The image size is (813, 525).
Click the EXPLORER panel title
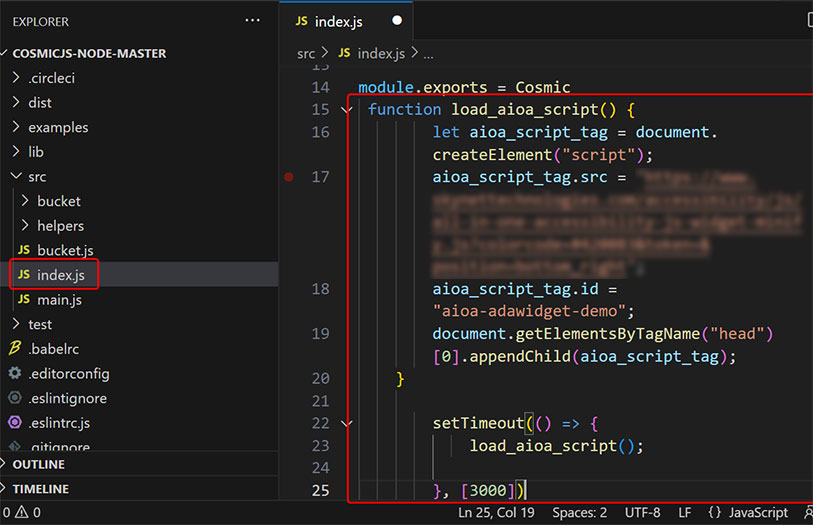[x=40, y=22]
